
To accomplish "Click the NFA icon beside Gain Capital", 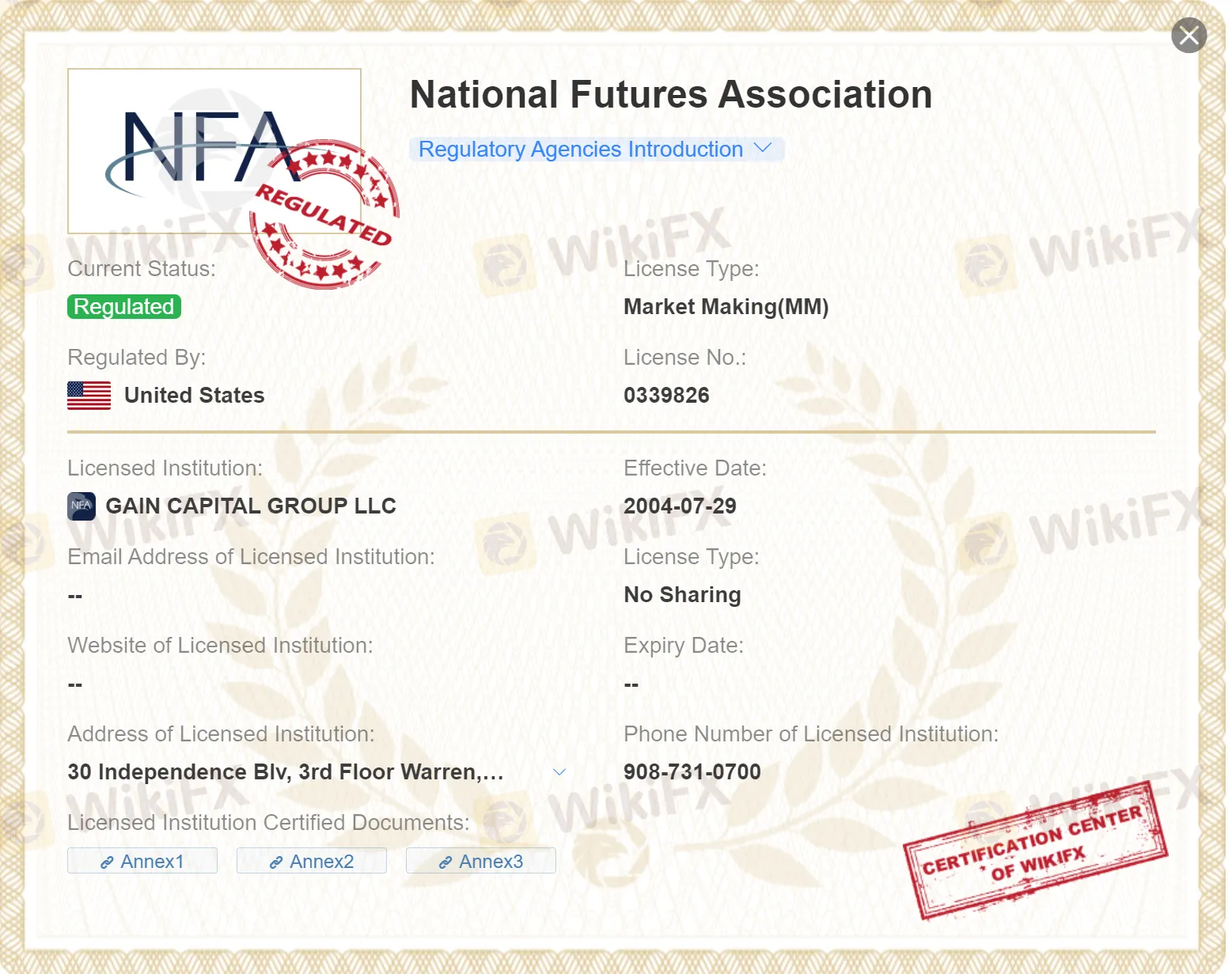I will (x=82, y=506).
